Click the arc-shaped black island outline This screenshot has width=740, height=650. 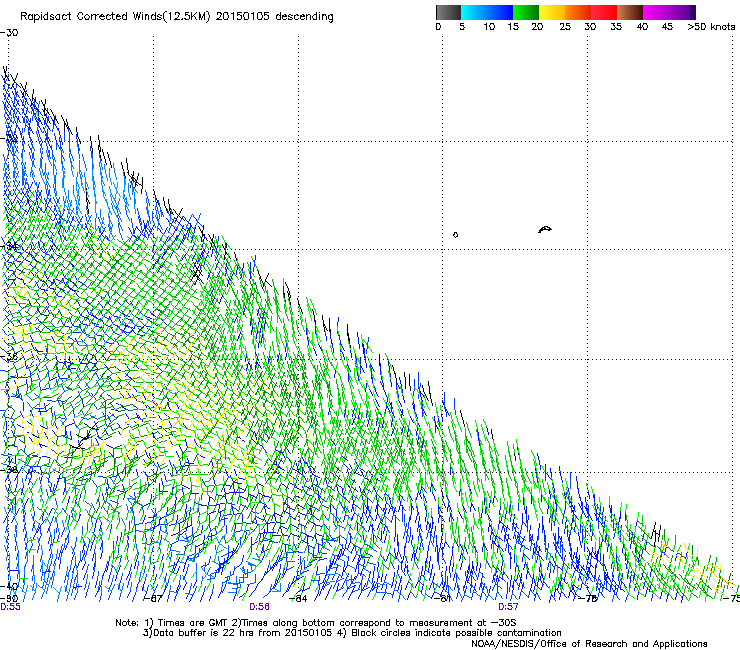point(545,229)
